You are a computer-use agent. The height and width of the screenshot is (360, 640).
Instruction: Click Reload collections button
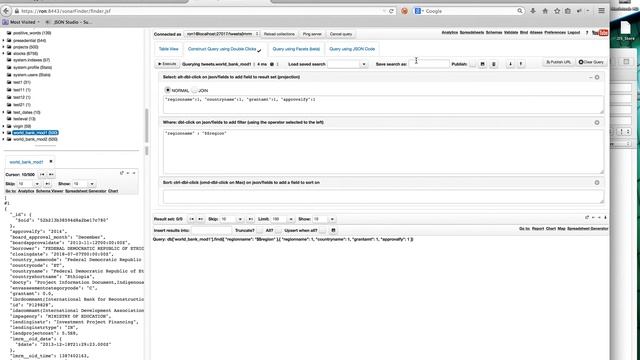pyautogui.click(x=279, y=34)
